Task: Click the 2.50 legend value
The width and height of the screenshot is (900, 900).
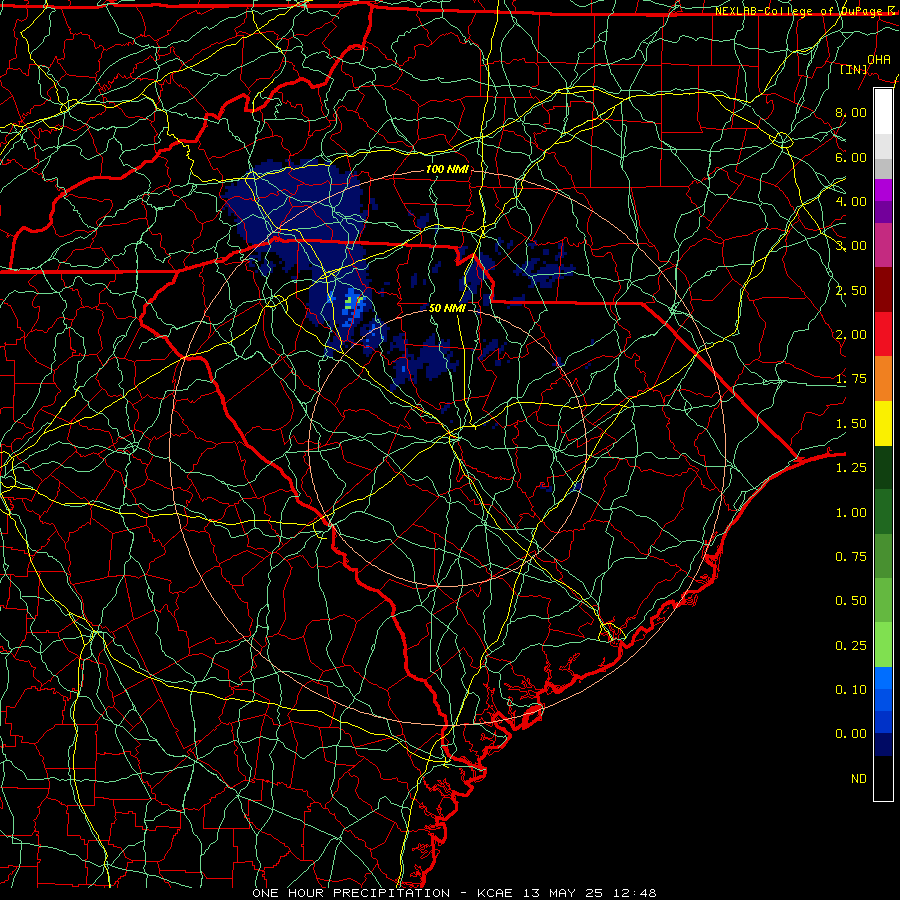Action: 851,290
